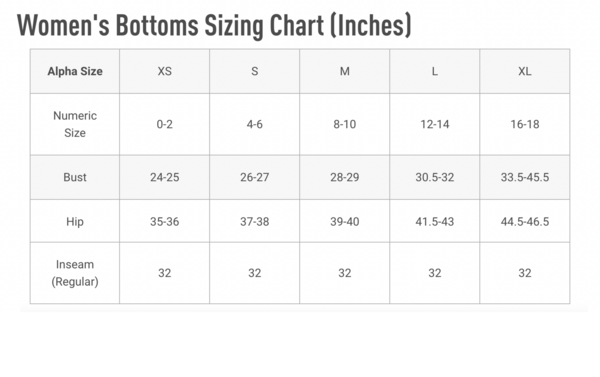
Task: Click the Women's Bottoms Sizing Chart title
Action: 214,25
